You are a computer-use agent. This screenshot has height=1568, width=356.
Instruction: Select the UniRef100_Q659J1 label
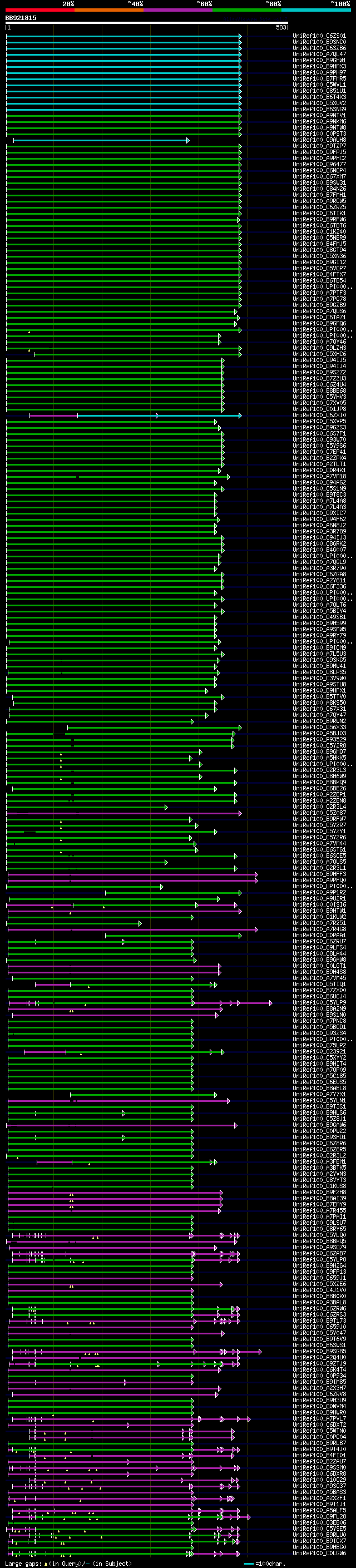coord(319,1278)
